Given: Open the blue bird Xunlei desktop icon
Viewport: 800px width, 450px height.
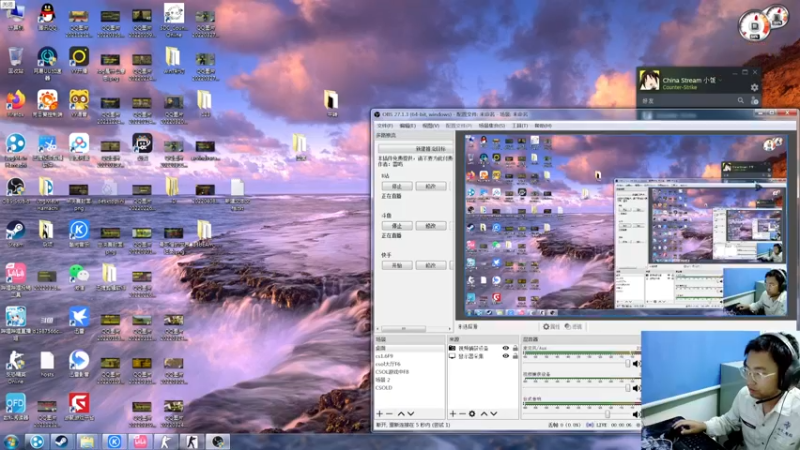Looking at the screenshot, I should click(x=79, y=319).
